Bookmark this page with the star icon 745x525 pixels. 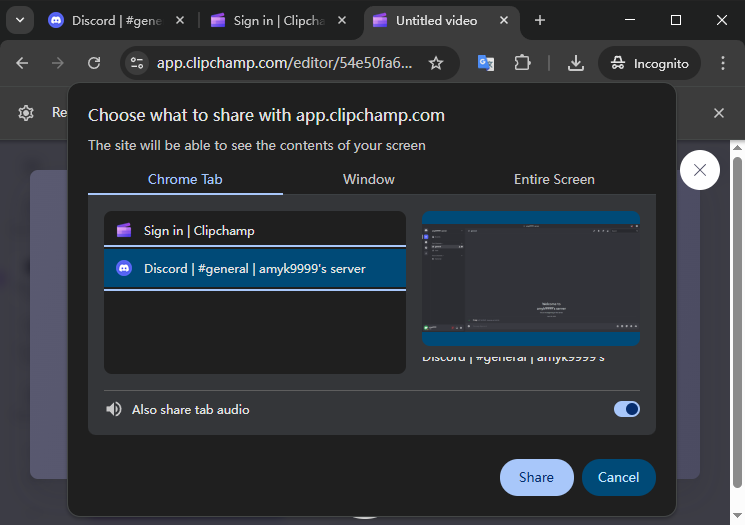click(436, 63)
